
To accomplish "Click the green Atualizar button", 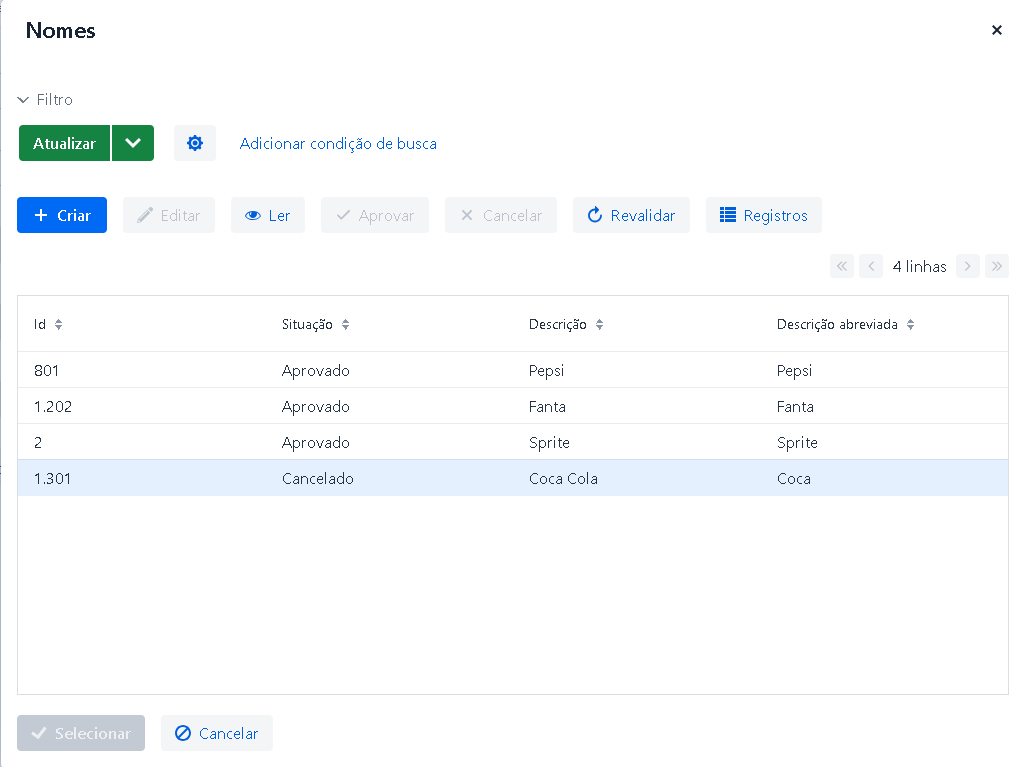I will [x=65, y=143].
